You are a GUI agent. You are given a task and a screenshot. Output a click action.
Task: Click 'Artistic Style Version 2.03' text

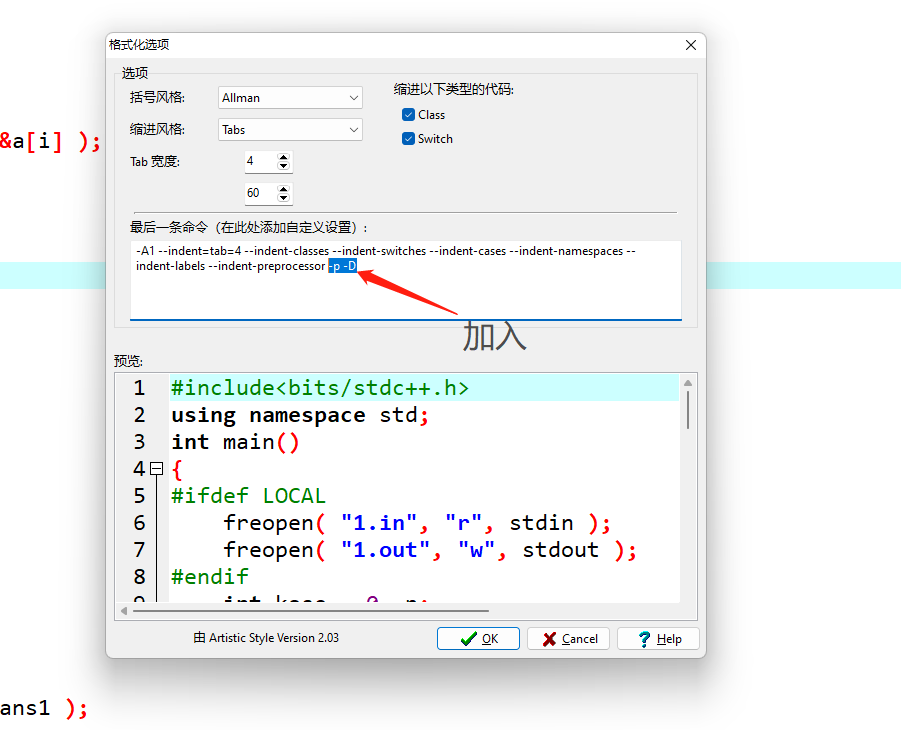[274, 638]
